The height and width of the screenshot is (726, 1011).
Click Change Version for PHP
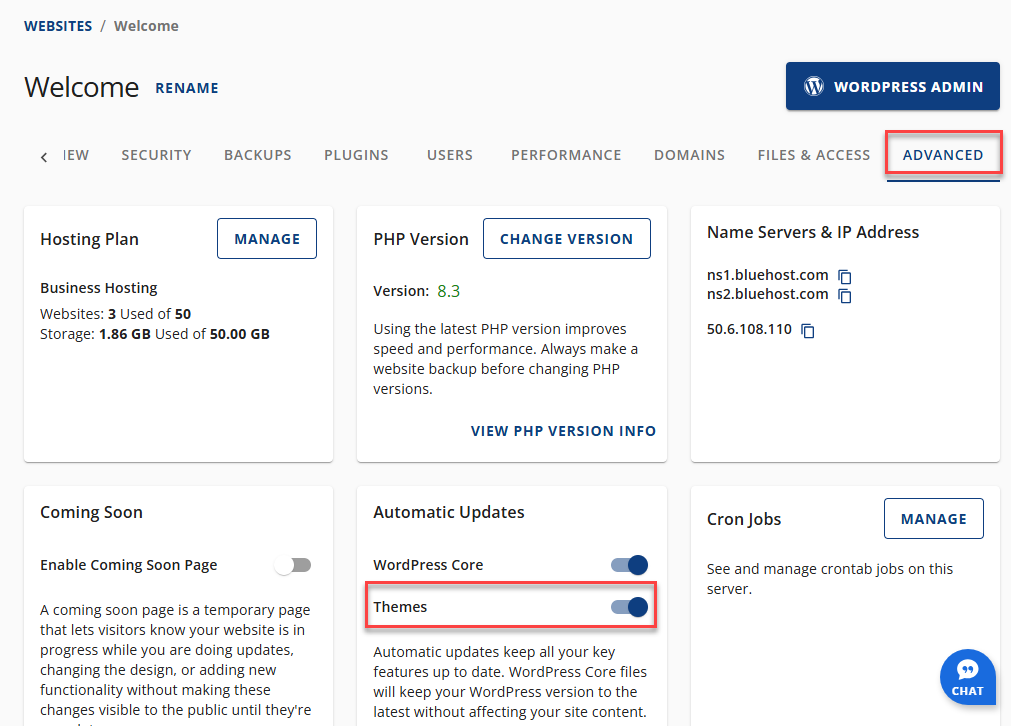tap(566, 238)
